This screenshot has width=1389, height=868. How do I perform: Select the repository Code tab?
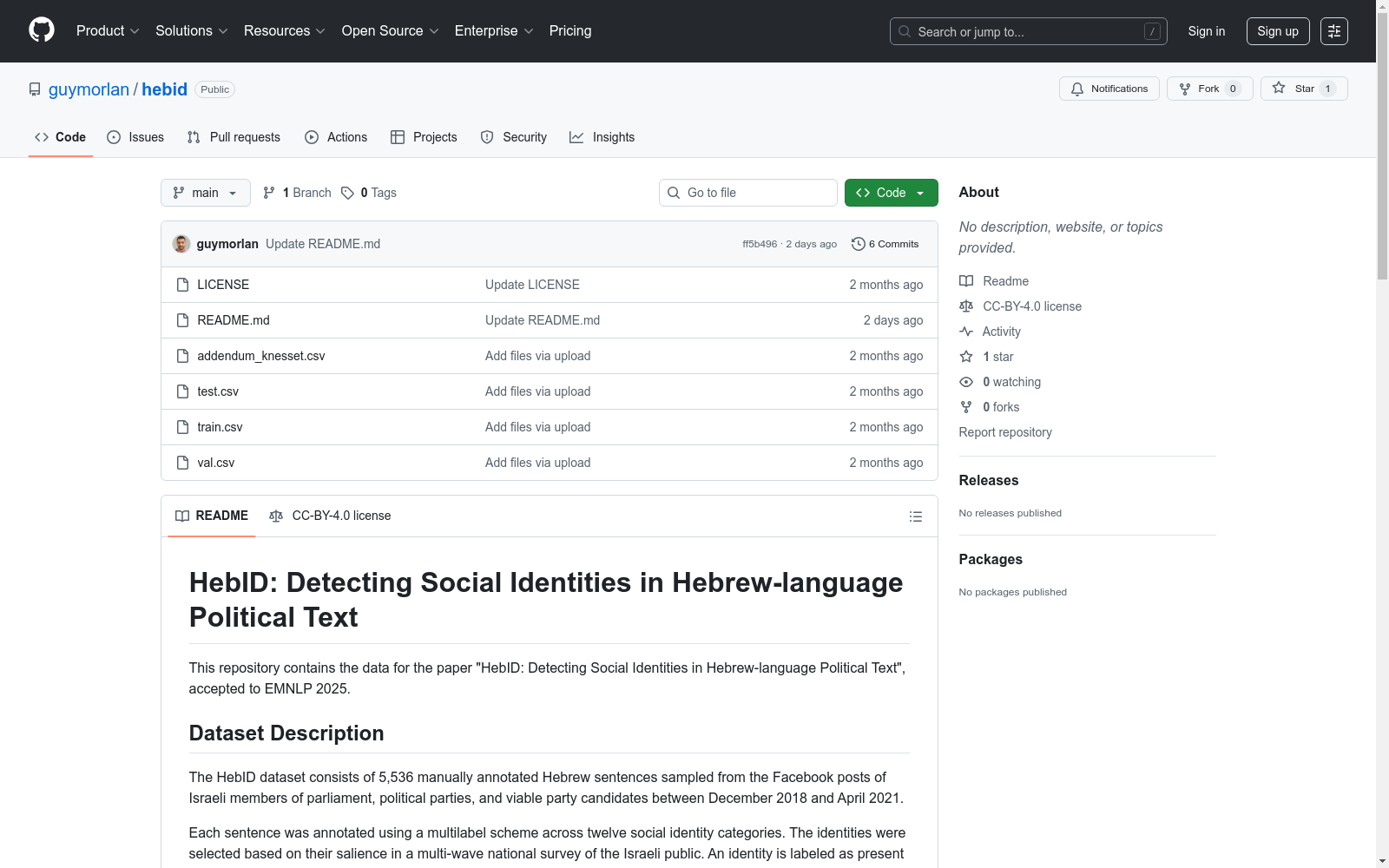(x=61, y=137)
